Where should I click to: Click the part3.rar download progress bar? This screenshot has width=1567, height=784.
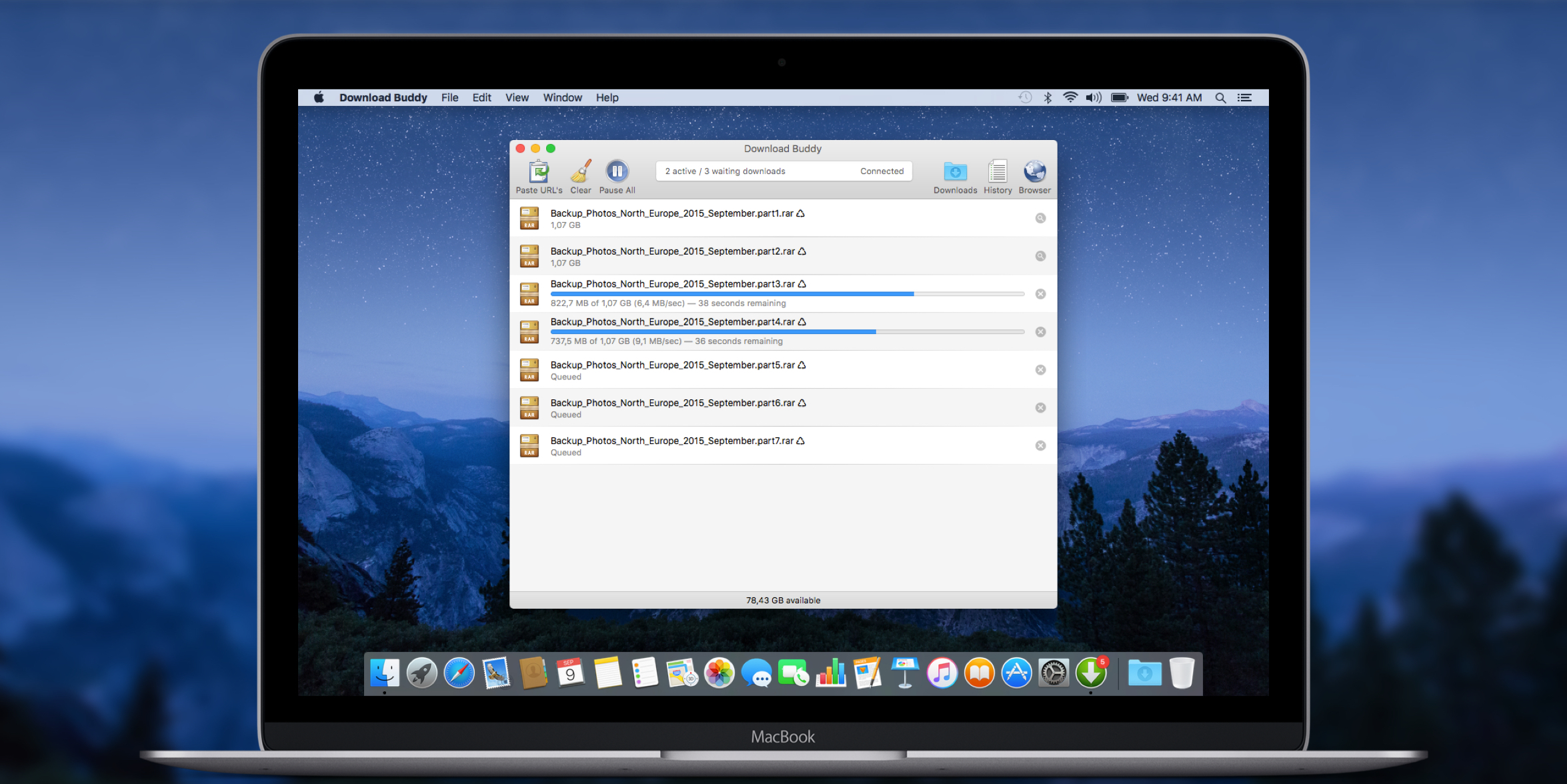click(788, 294)
